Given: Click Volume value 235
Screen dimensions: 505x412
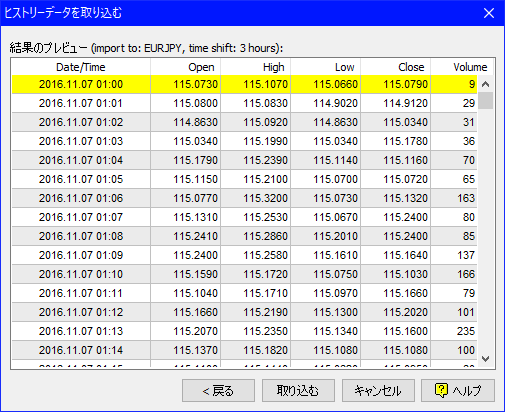Looking at the screenshot, I should 466,331.
